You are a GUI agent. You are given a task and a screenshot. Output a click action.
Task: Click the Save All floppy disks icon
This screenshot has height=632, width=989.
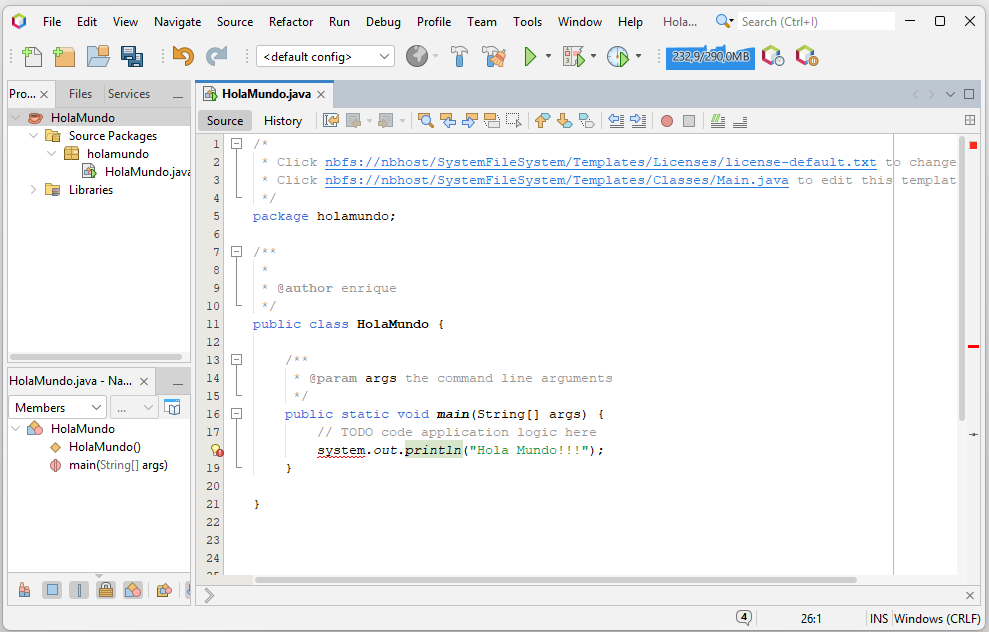coord(132,57)
